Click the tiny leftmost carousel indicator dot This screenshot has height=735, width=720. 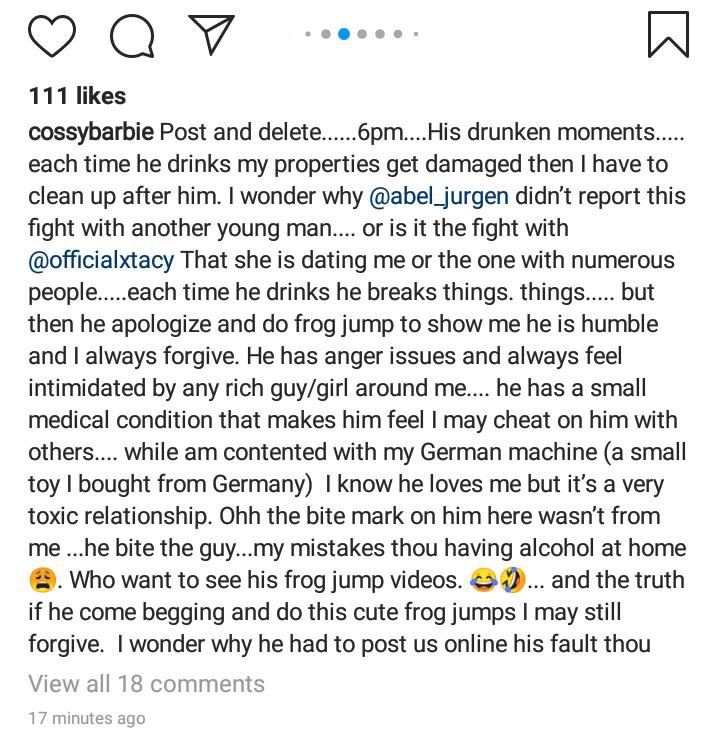(x=308, y=34)
